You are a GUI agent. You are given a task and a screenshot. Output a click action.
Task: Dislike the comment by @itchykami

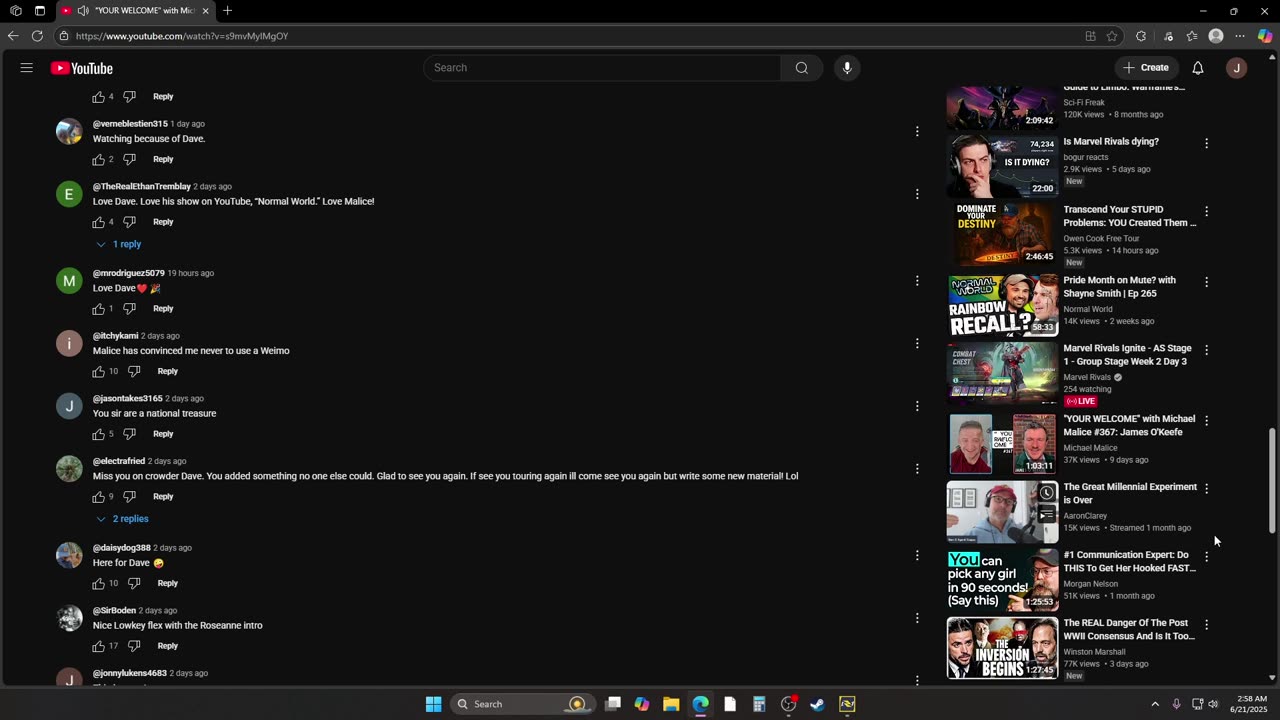134,371
